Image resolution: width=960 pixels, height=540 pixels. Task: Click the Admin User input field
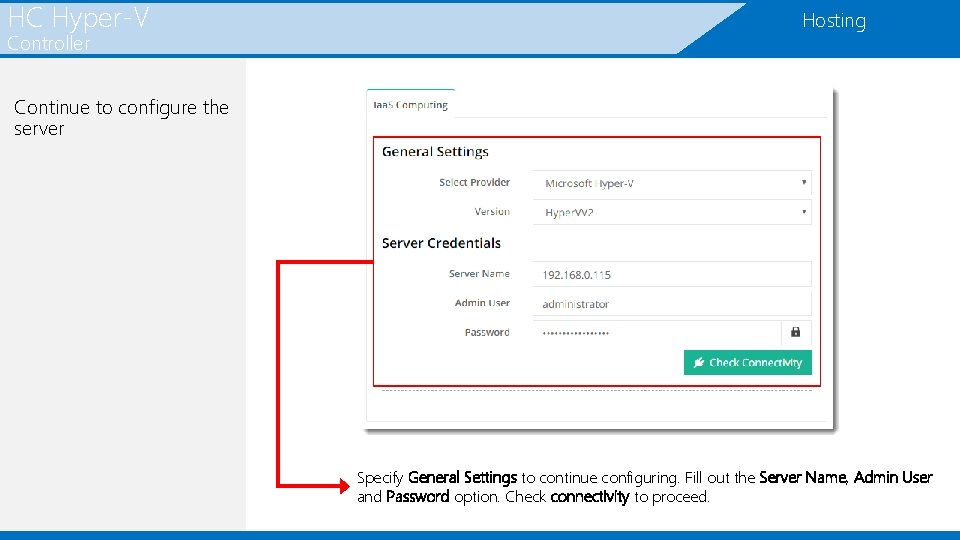tap(672, 304)
